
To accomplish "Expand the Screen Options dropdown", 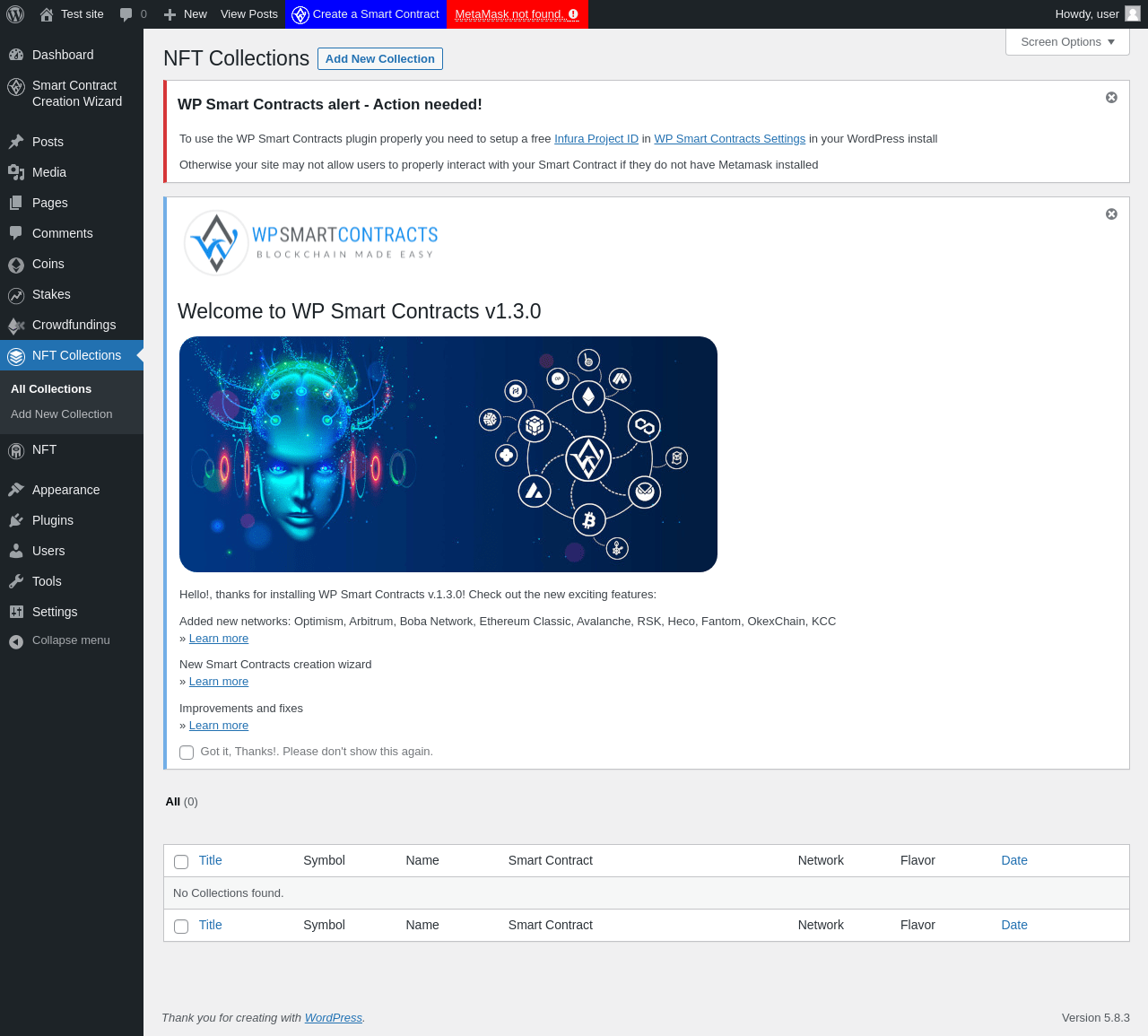I will pyautogui.click(x=1067, y=42).
